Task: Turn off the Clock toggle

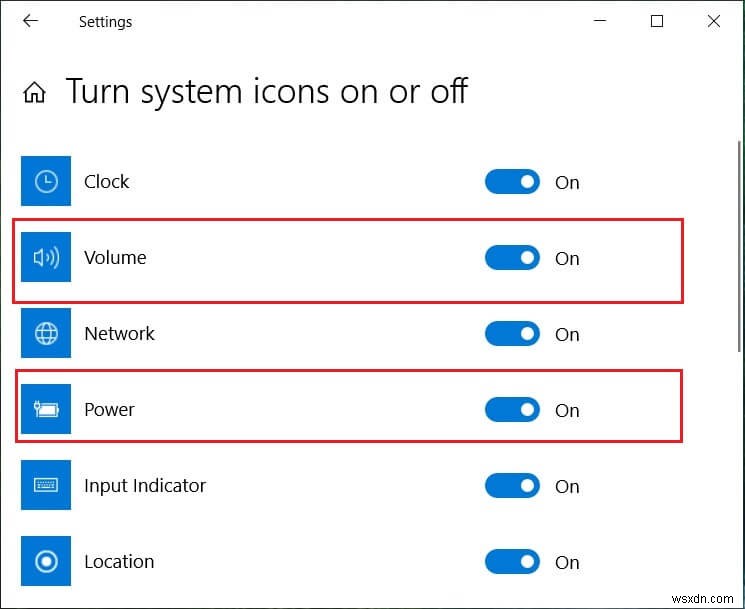Action: point(512,182)
